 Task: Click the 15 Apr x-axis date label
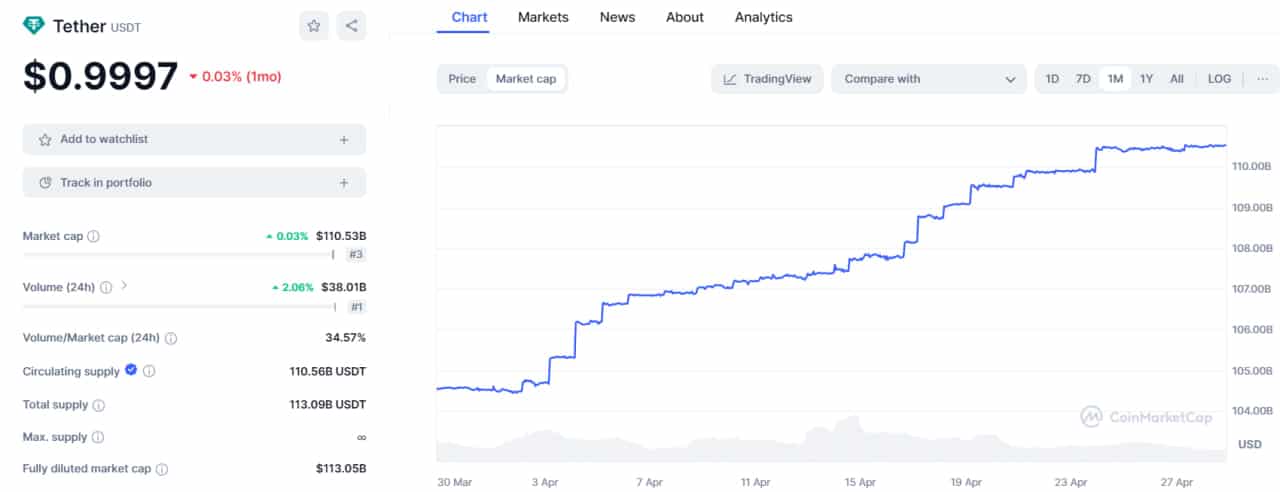point(860,482)
